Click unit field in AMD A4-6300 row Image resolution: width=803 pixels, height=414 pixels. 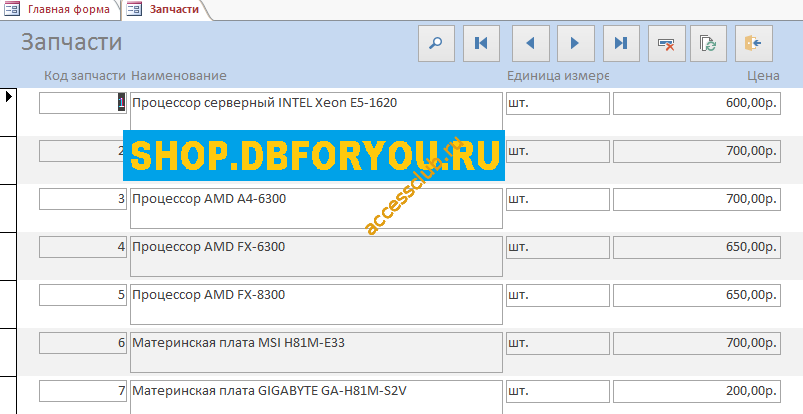[x=558, y=199]
